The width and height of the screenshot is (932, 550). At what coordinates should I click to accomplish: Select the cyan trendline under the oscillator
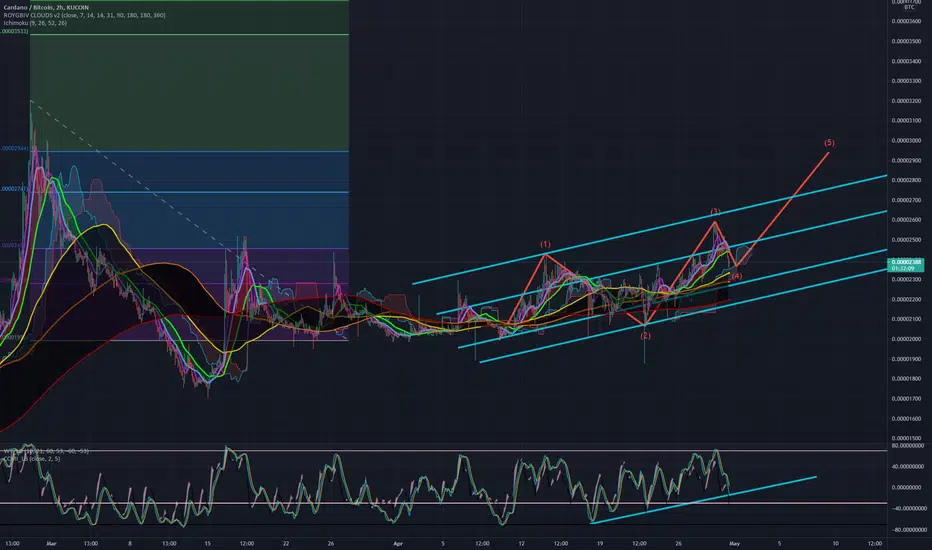(704, 500)
